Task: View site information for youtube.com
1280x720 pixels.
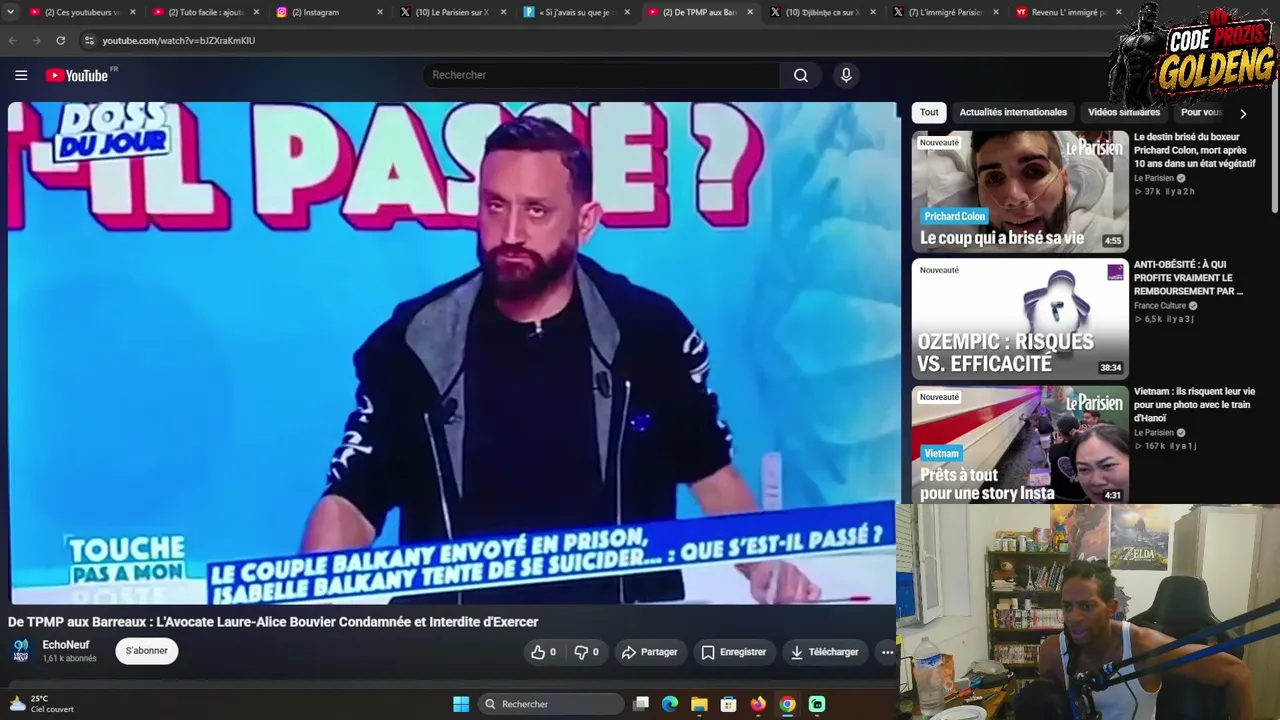Action: (89, 40)
